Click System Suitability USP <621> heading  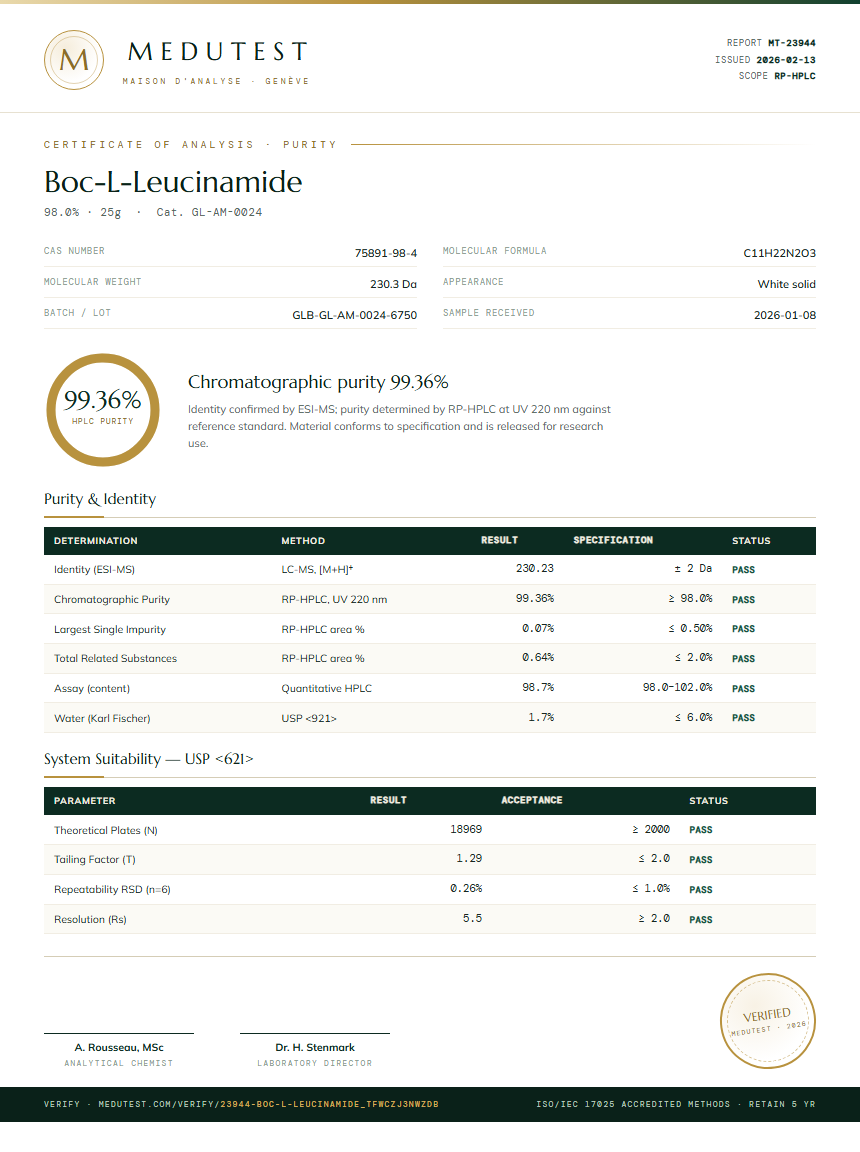coord(148,759)
